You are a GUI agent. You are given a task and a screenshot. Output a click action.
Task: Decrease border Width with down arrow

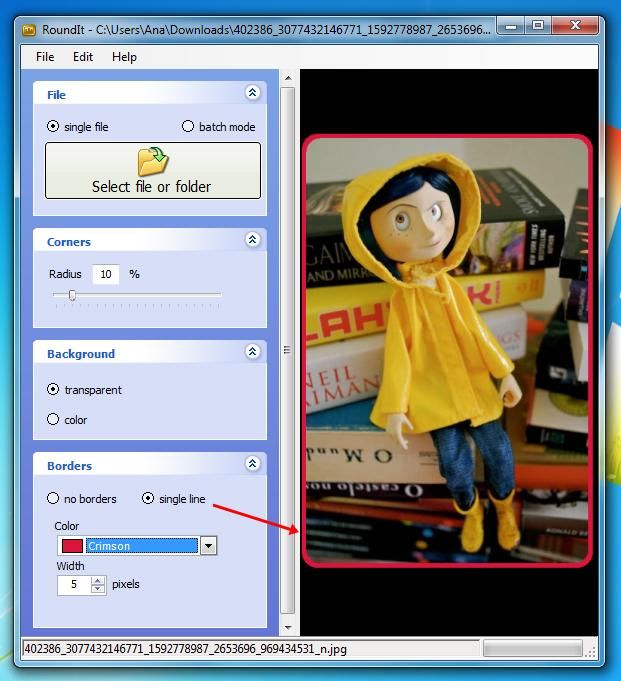point(98,589)
